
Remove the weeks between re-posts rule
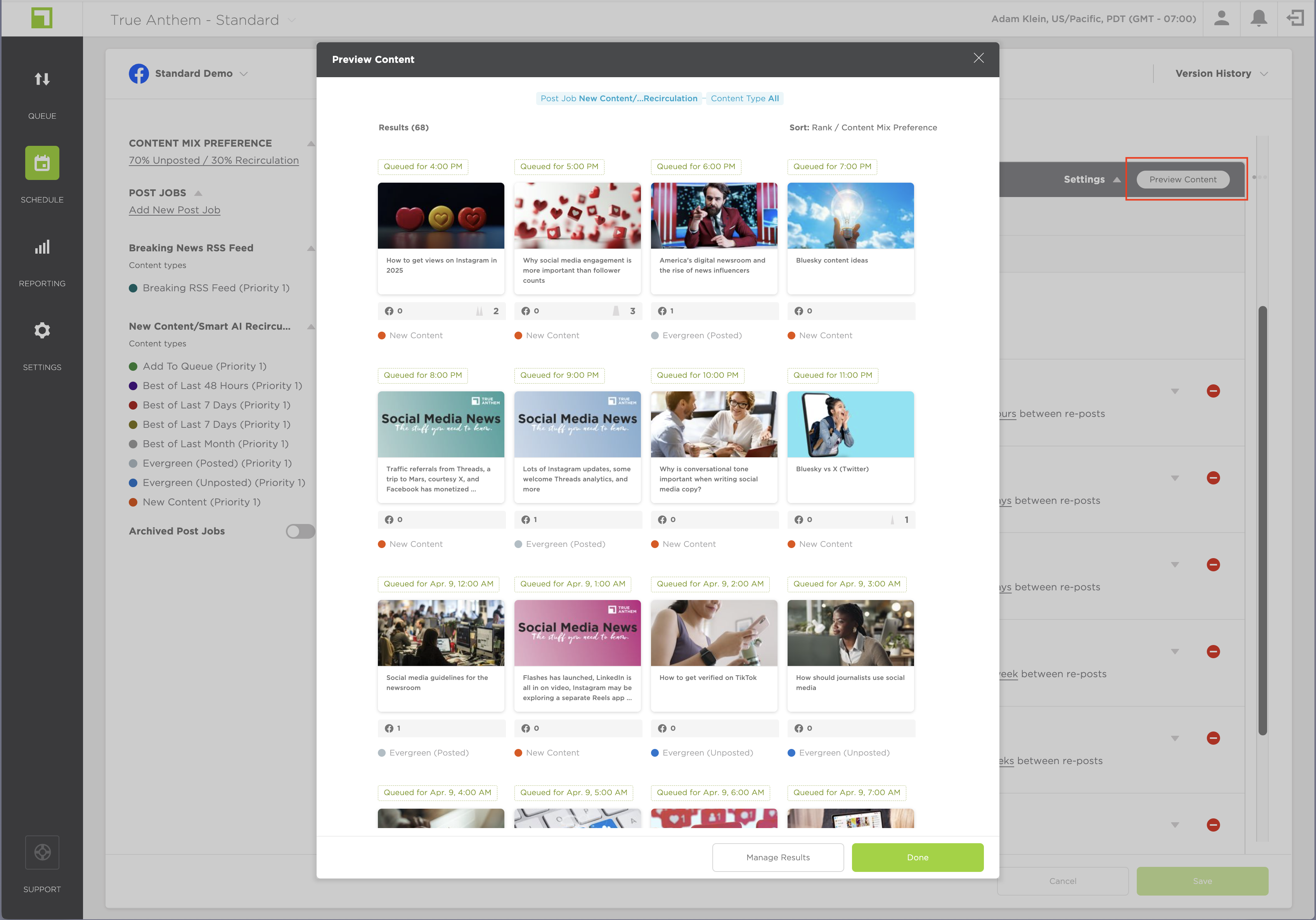1214,738
